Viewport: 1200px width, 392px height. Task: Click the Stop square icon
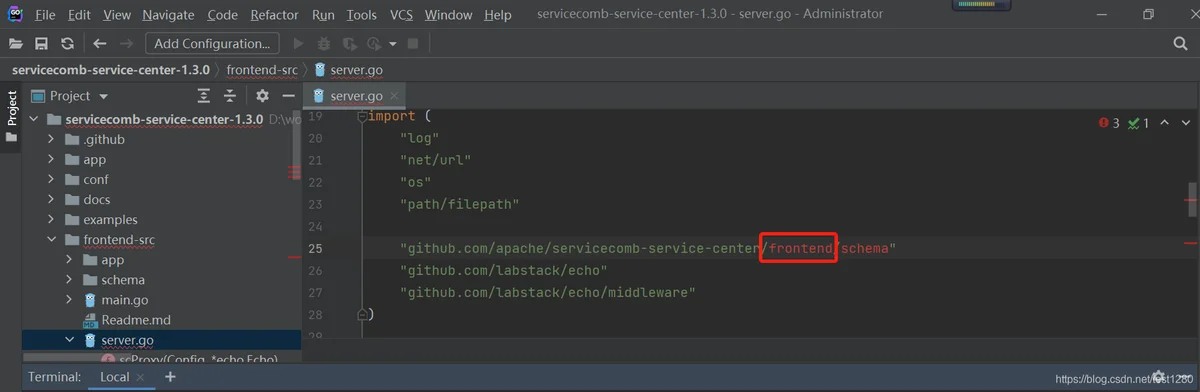[412, 44]
